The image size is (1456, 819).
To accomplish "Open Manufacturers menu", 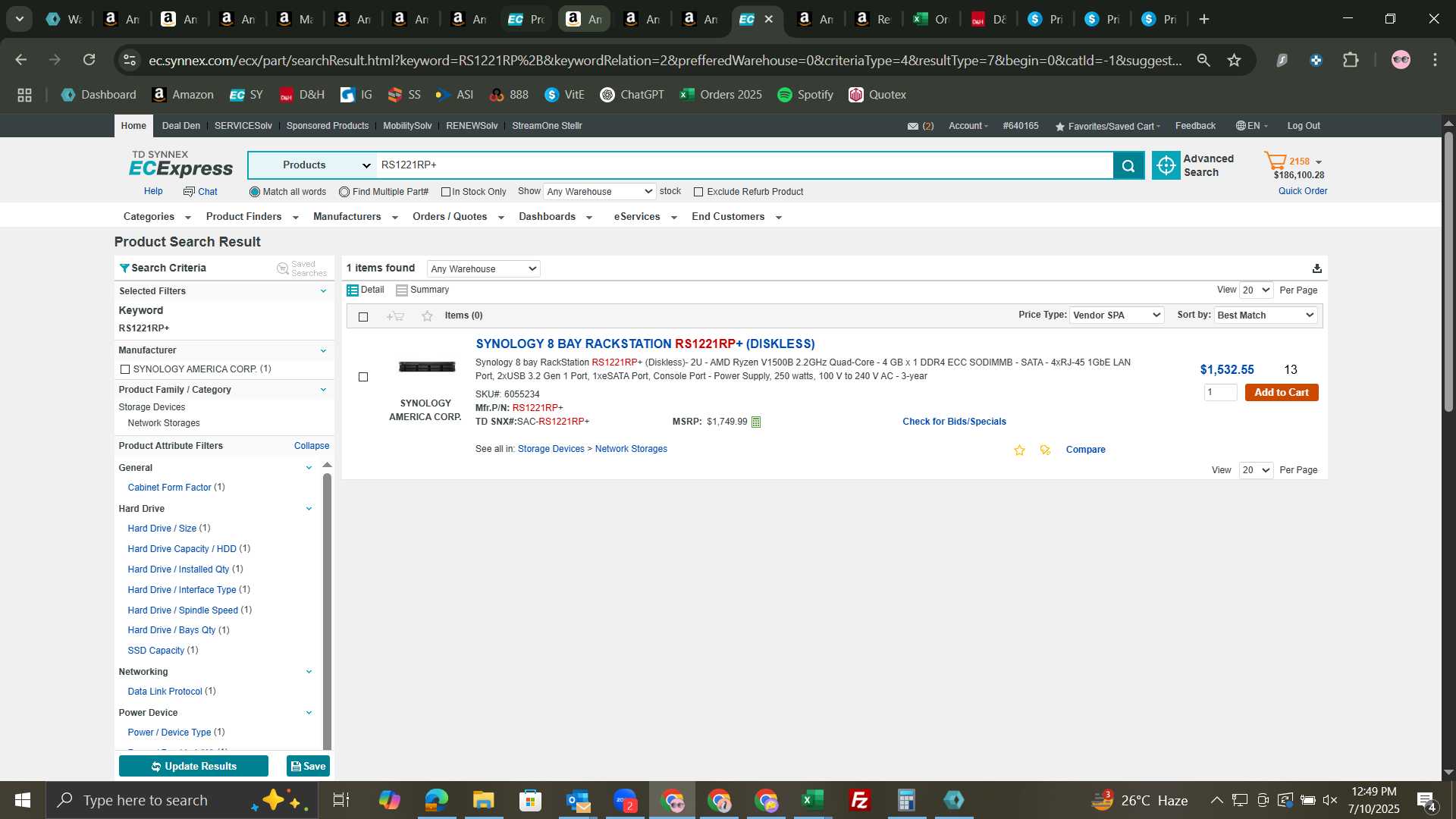I will (355, 217).
